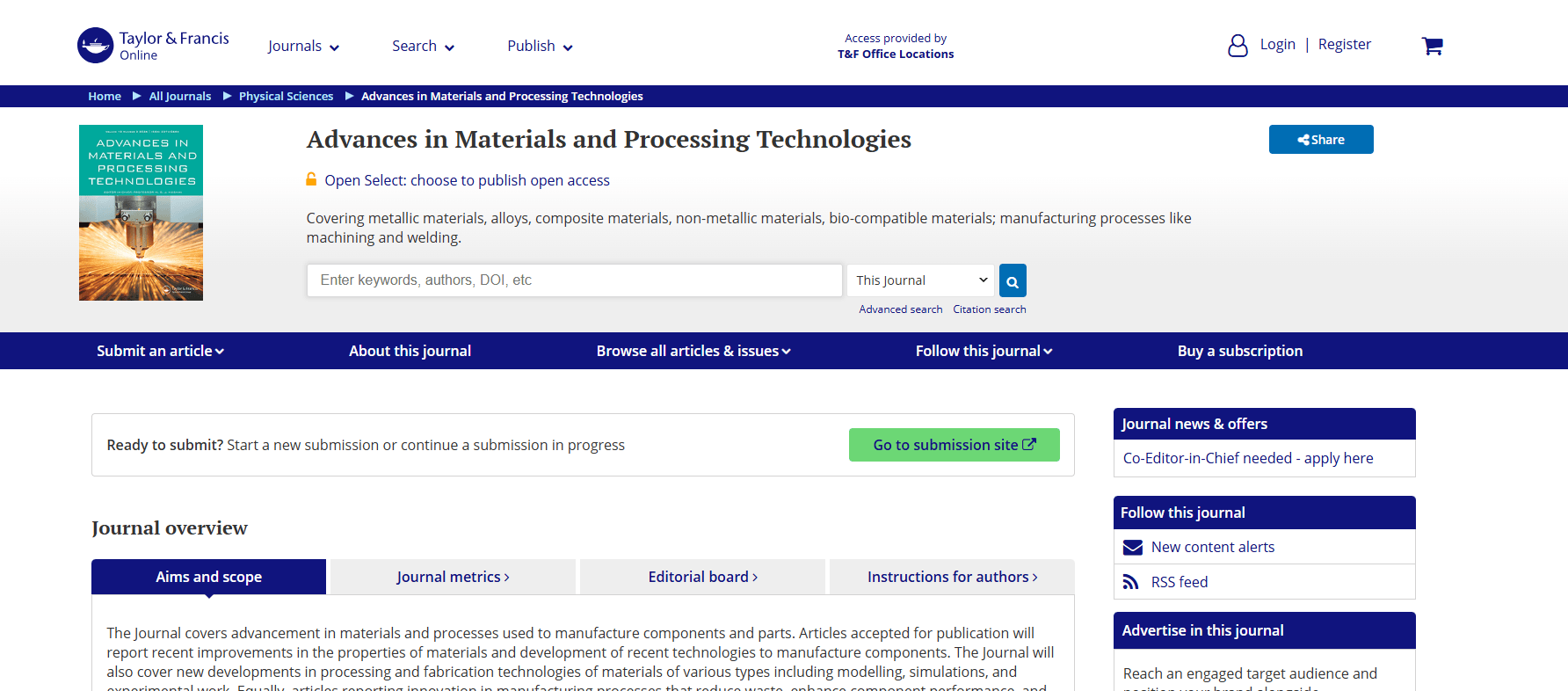Click the RSS feed icon

coord(1130,582)
